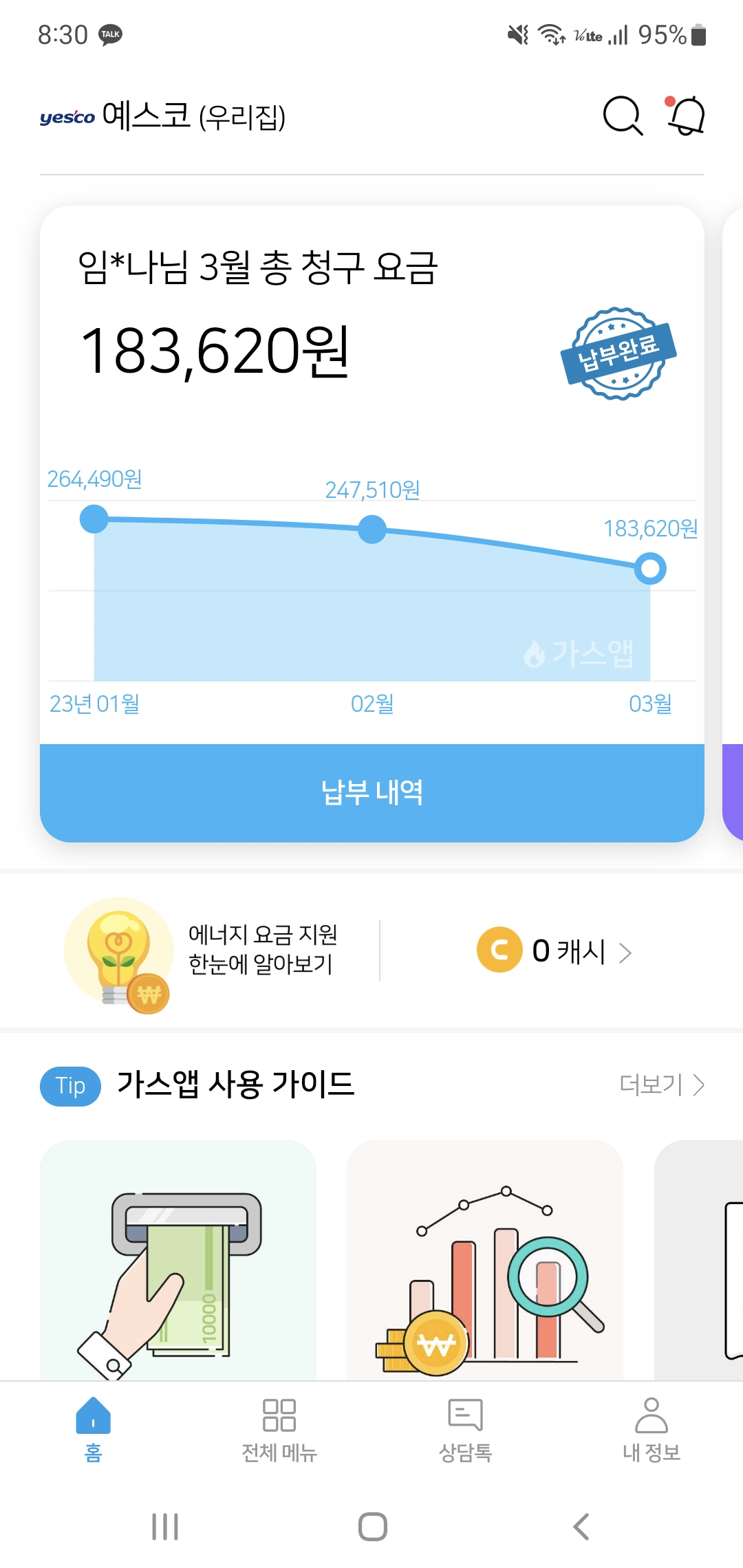Switch to the 홈 tab
This screenshot has width=743, height=1568.
[93, 1428]
